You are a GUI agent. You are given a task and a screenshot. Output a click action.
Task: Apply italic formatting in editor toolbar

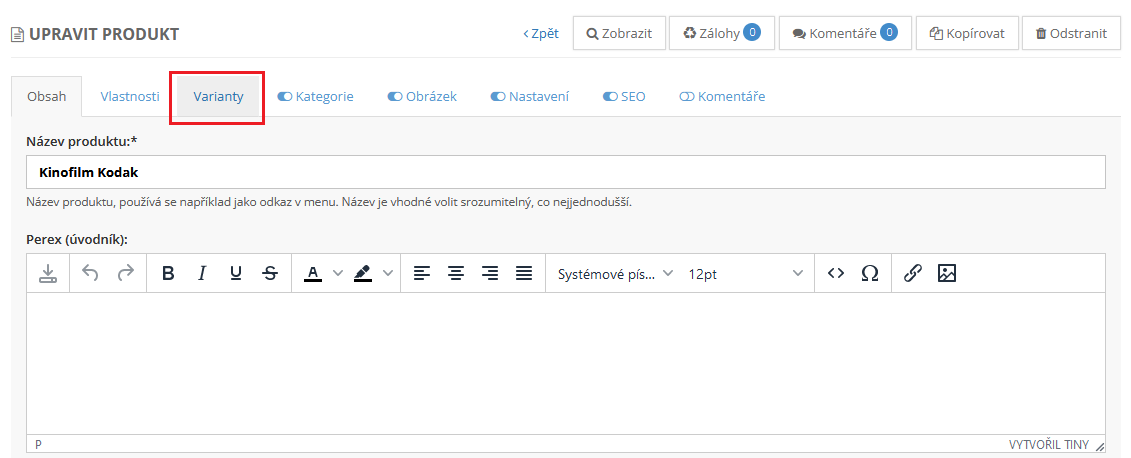click(x=202, y=273)
